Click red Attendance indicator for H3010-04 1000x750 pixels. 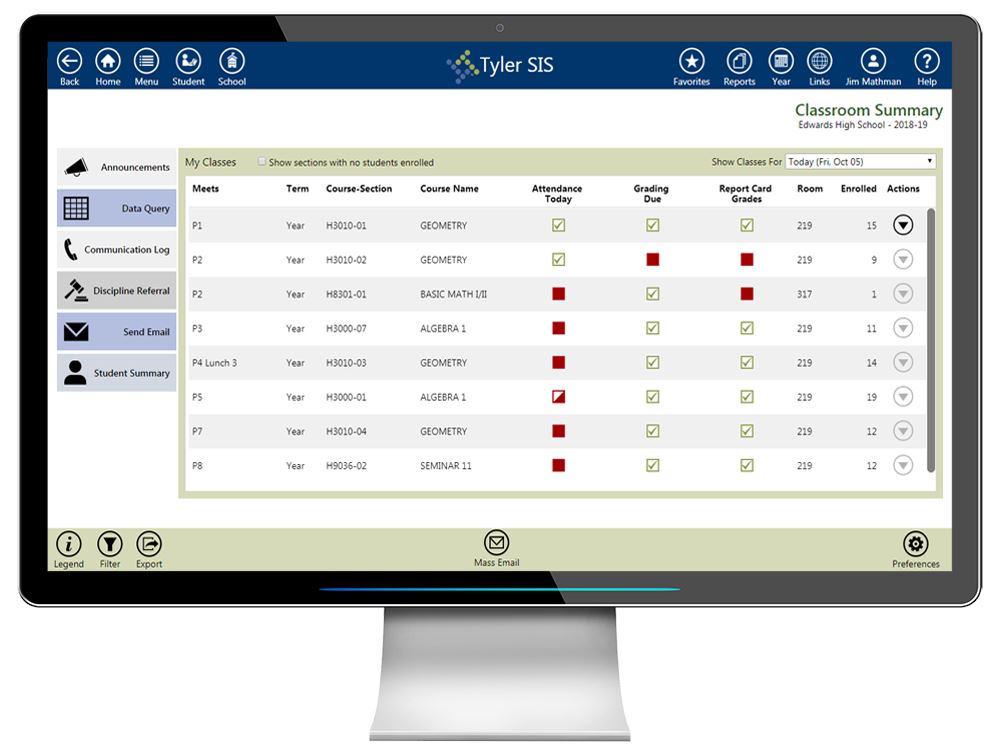point(559,432)
